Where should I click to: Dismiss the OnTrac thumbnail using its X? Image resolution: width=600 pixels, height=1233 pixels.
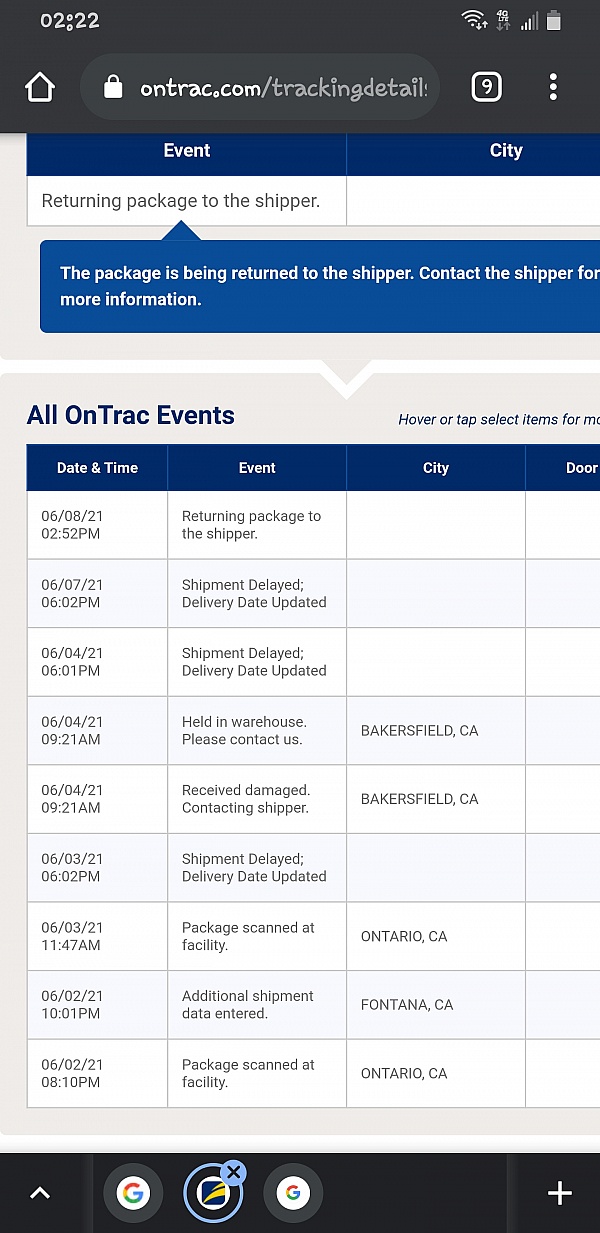(233, 1171)
